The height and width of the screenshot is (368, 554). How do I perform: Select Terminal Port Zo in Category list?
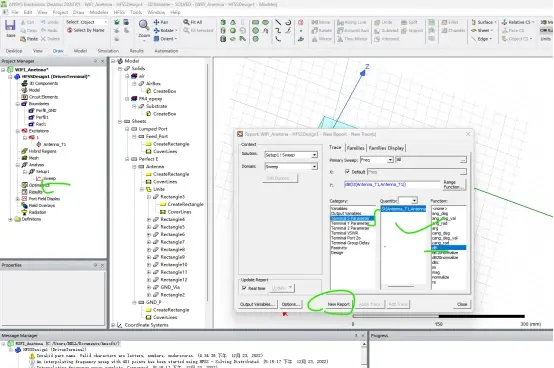point(346,238)
